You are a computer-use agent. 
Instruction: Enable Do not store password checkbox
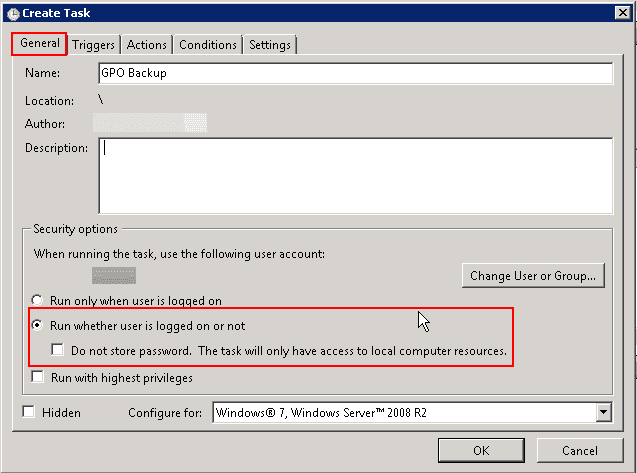(x=58, y=351)
